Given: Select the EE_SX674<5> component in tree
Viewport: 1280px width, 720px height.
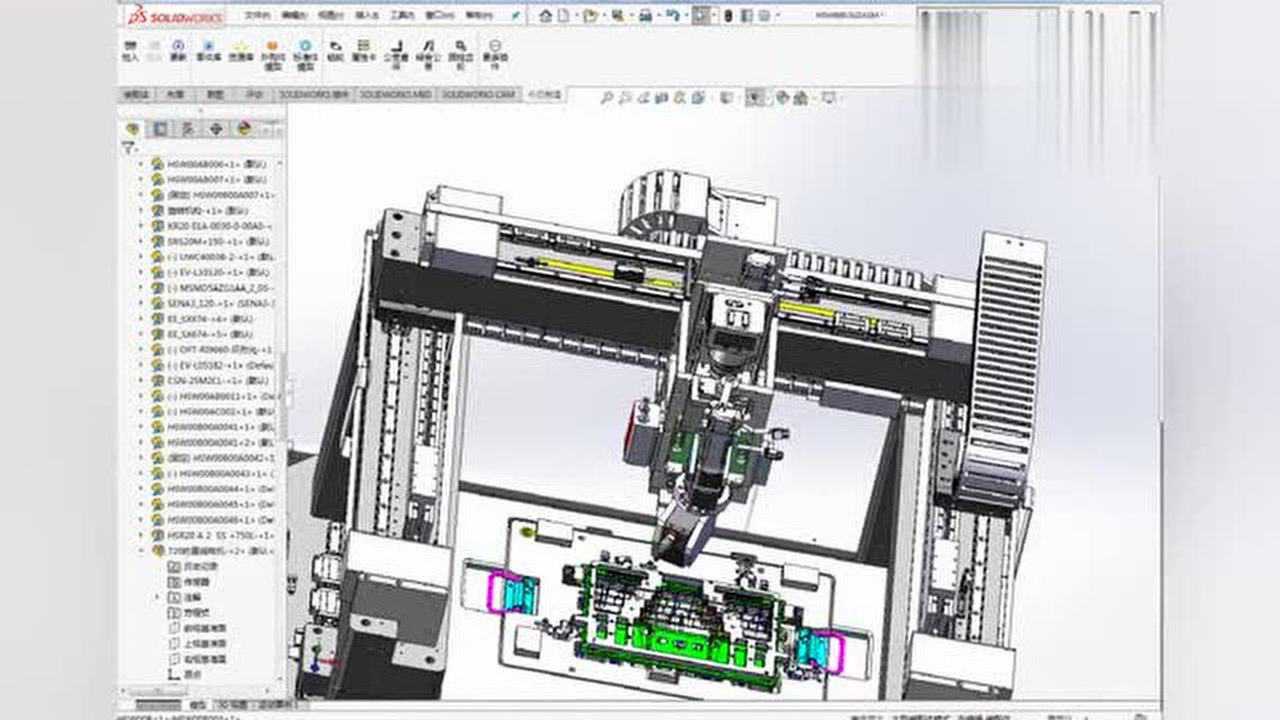Looking at the screenshot, I should tap(202, 334).
